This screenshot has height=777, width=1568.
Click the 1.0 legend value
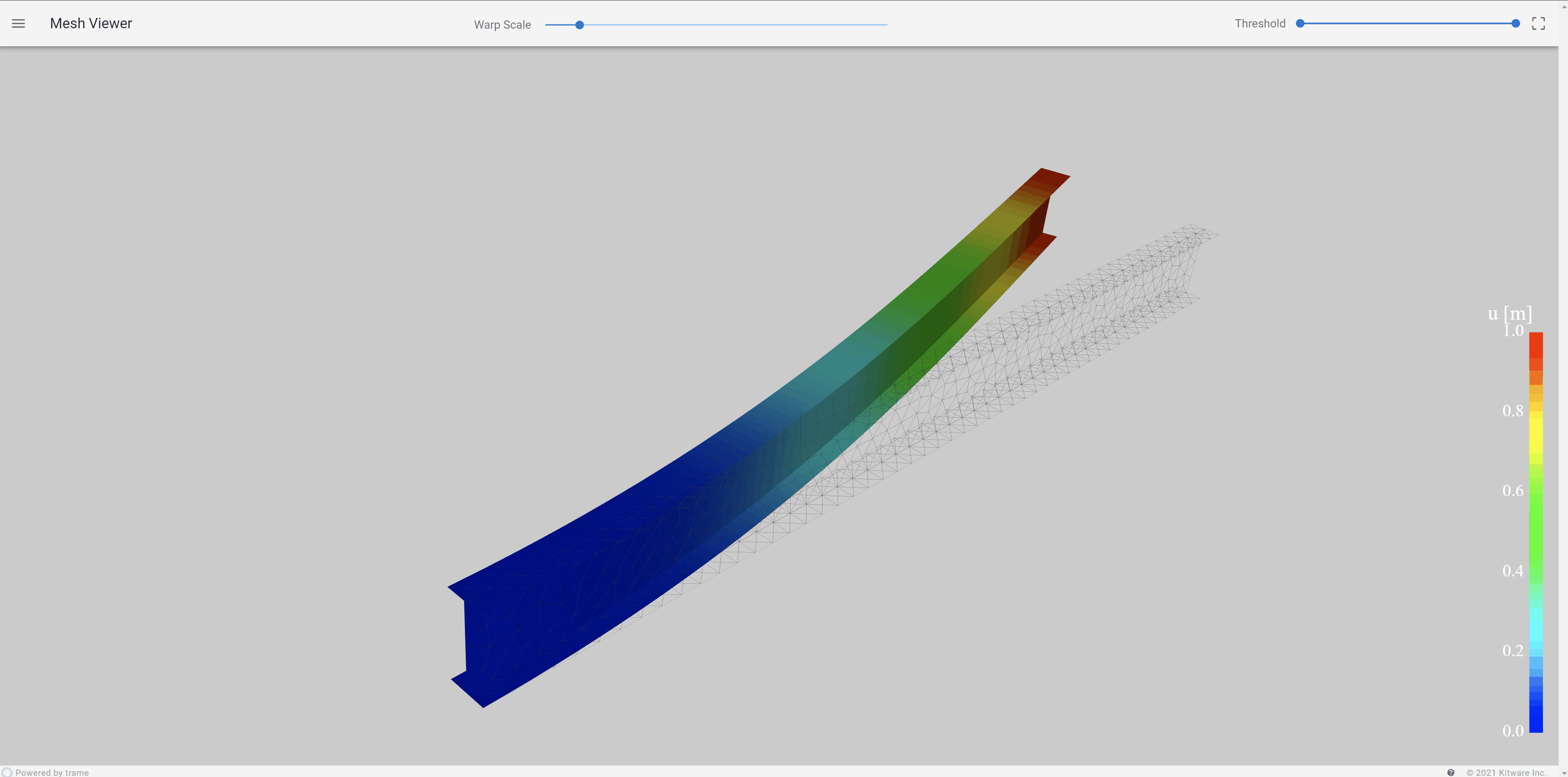click(1513, 331)
